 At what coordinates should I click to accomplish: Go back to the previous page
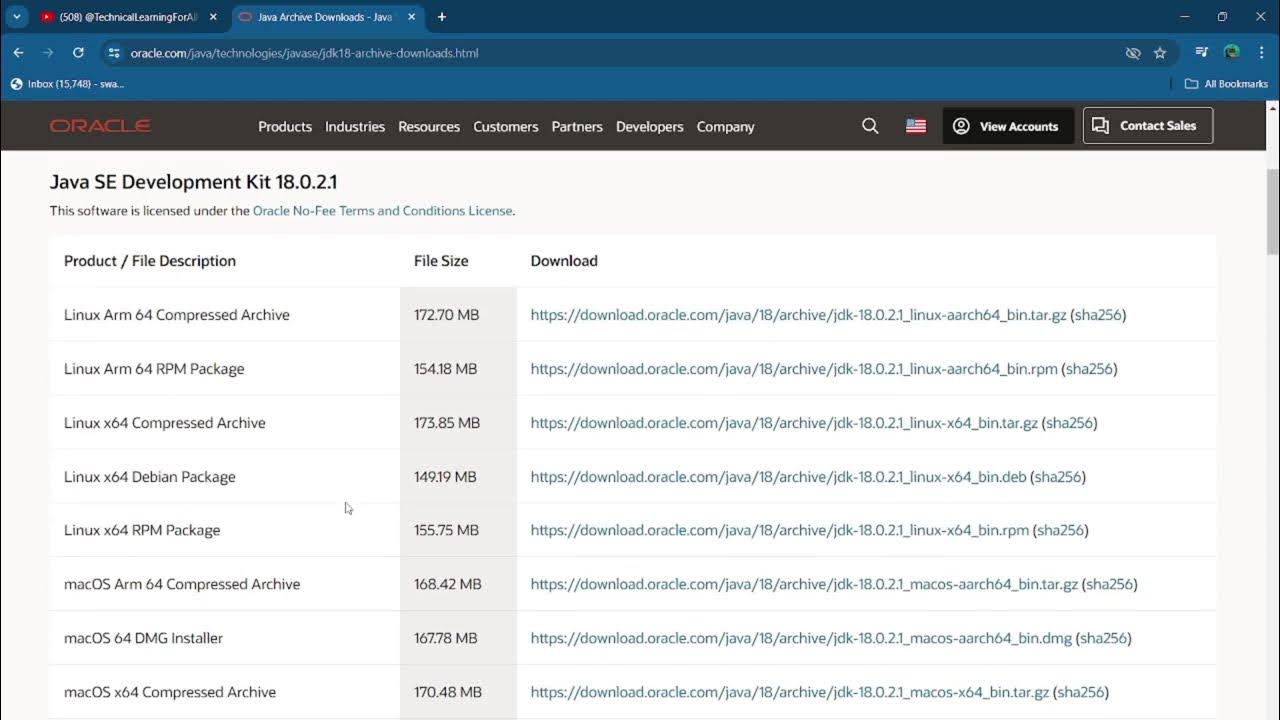pyautogui.click(x=18, y=53)
